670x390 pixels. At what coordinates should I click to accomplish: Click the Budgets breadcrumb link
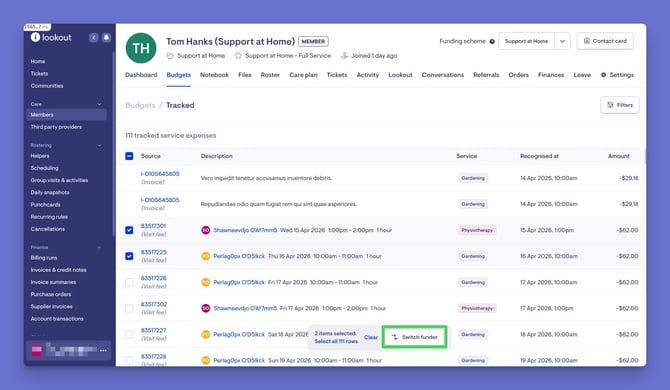[140, 106]
